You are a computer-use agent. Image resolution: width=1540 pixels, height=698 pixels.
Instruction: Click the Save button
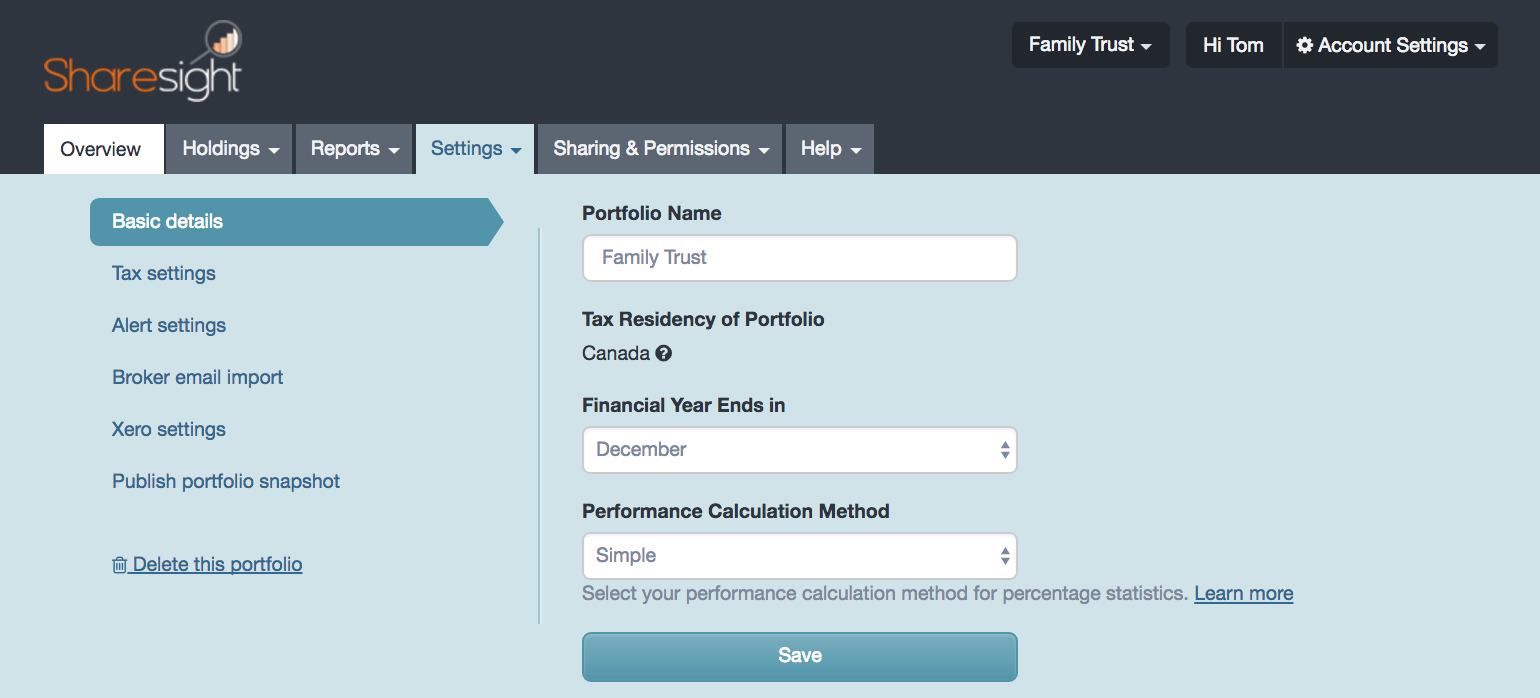point(799,656)
